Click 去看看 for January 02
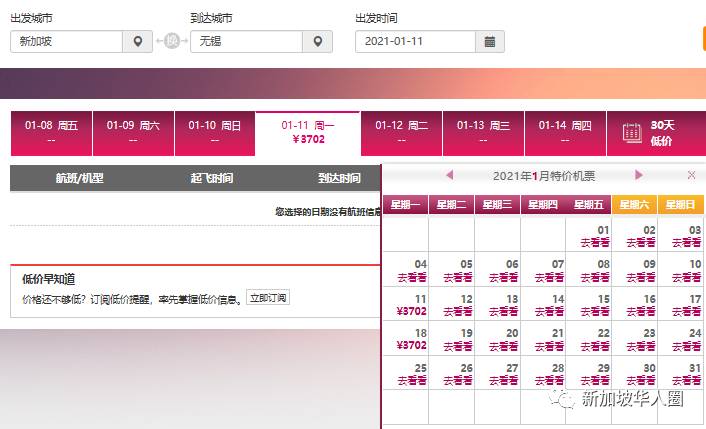706x429 pixels. tap(641, 243)
